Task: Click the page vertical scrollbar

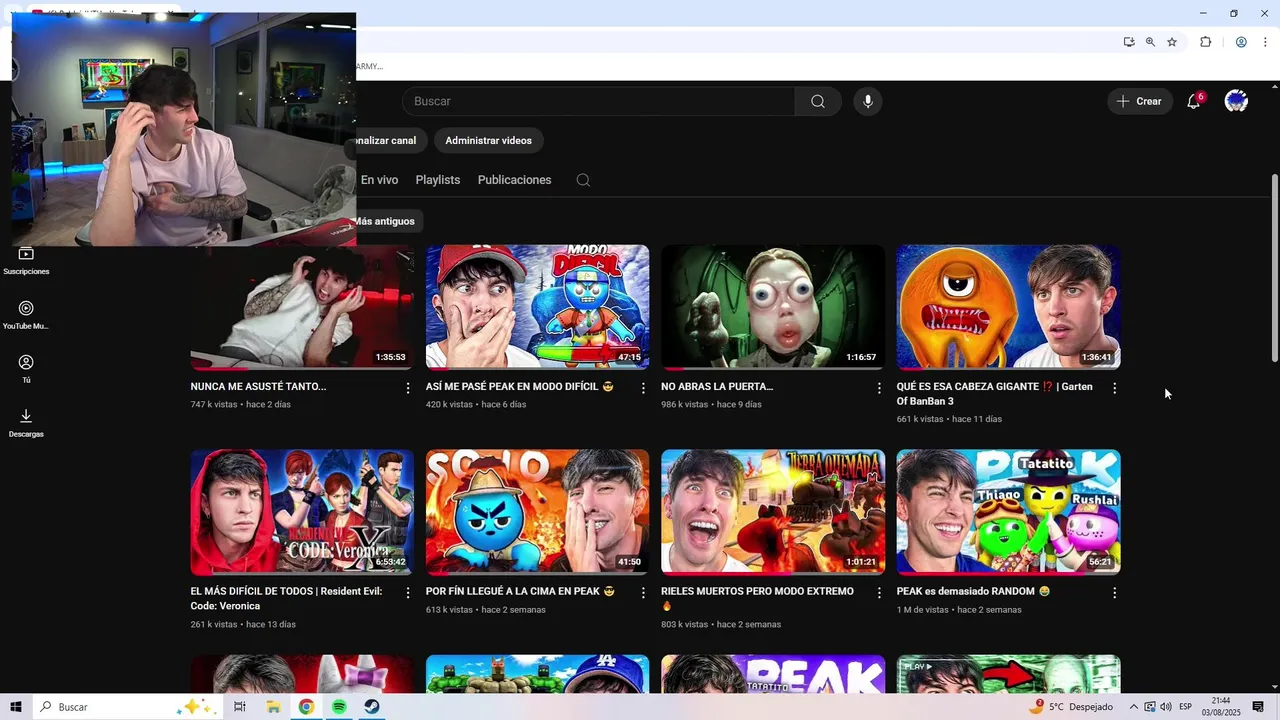Action: pos(1274,270)
